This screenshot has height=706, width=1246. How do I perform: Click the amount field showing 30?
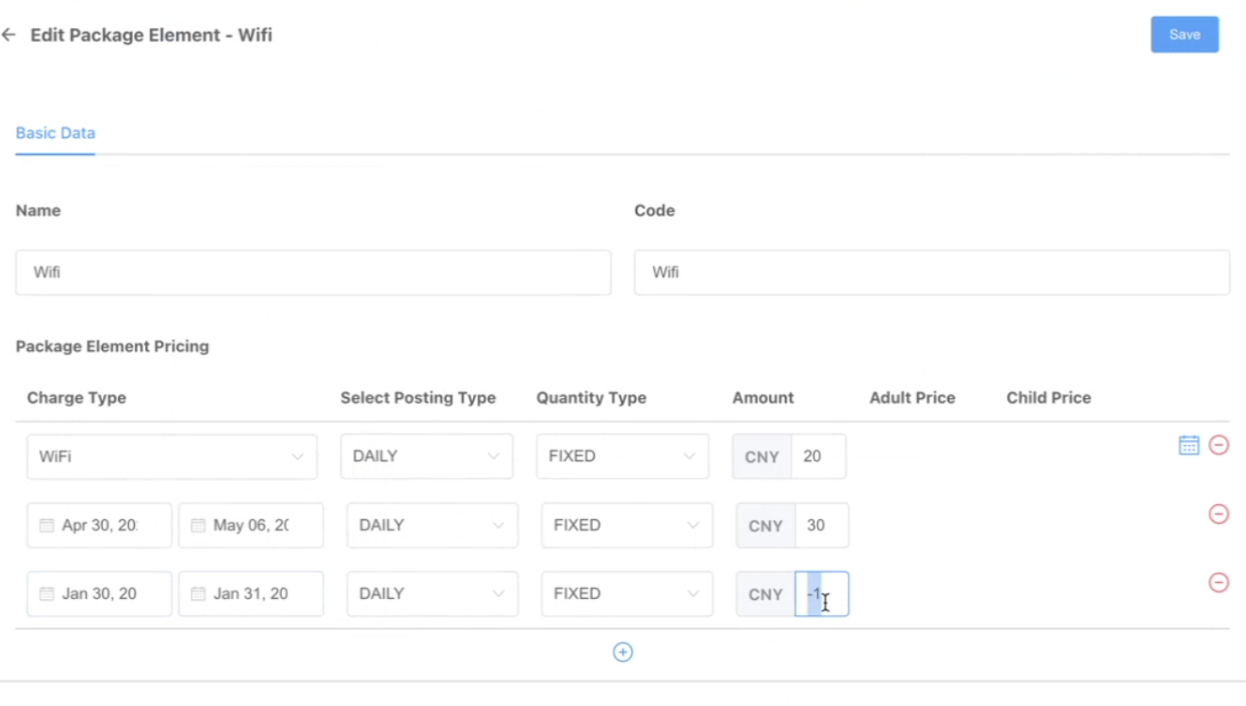[x=821, y=525]
